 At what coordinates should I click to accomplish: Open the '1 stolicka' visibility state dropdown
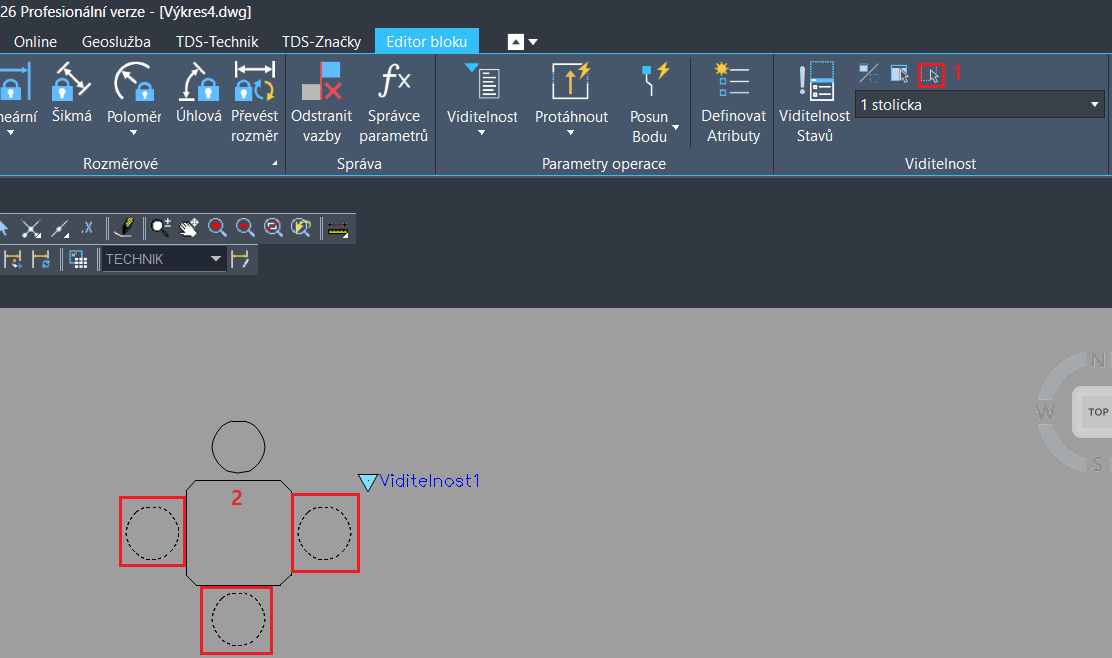1094,104
